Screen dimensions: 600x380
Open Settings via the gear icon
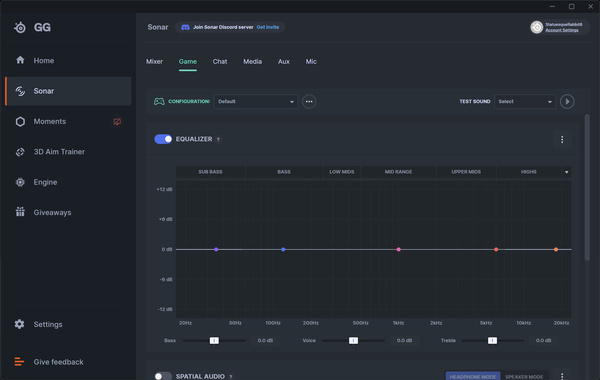(20, 324)
